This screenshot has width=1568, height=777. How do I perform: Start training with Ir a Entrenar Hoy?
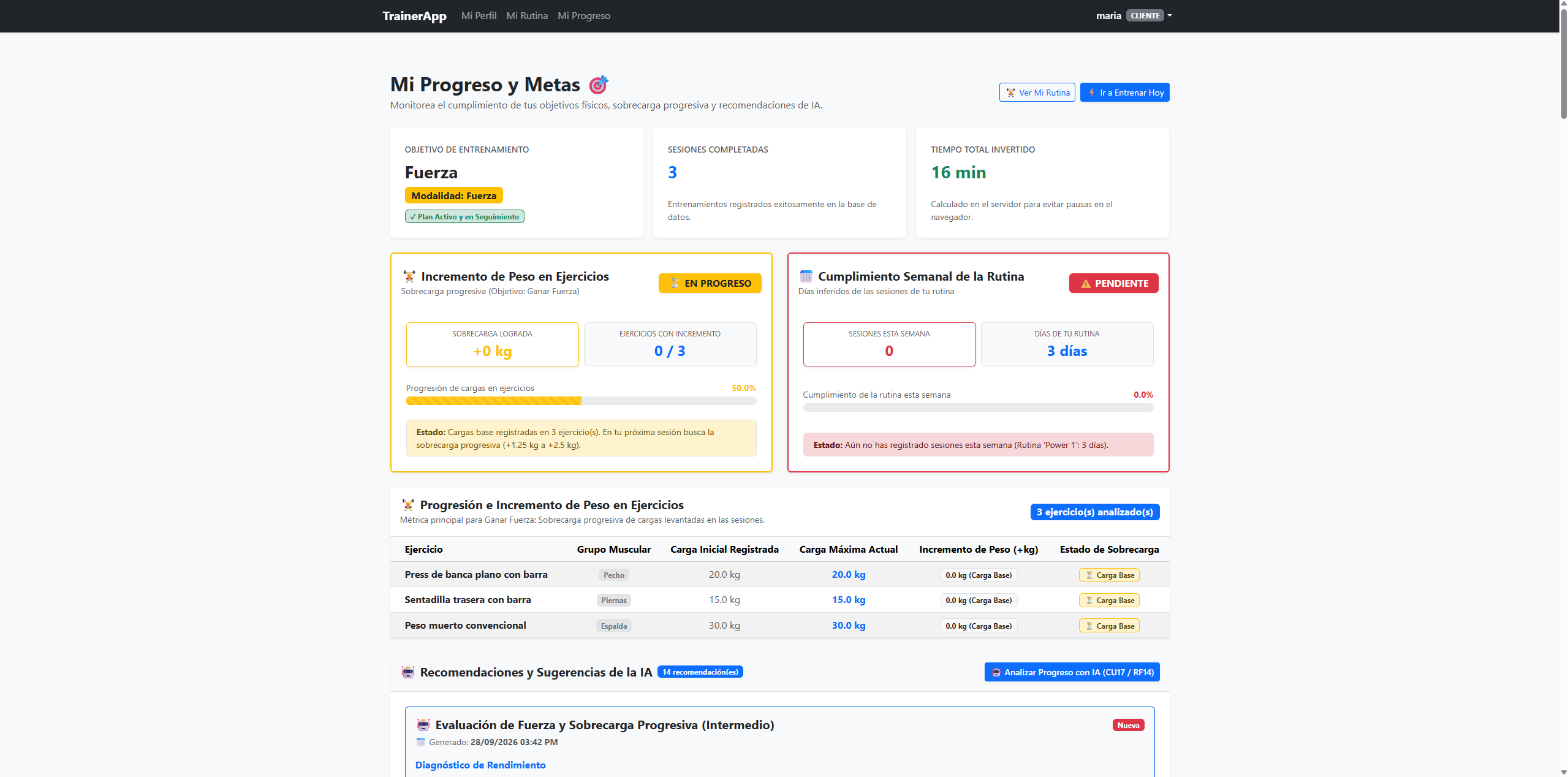(x=1124, y=93)
